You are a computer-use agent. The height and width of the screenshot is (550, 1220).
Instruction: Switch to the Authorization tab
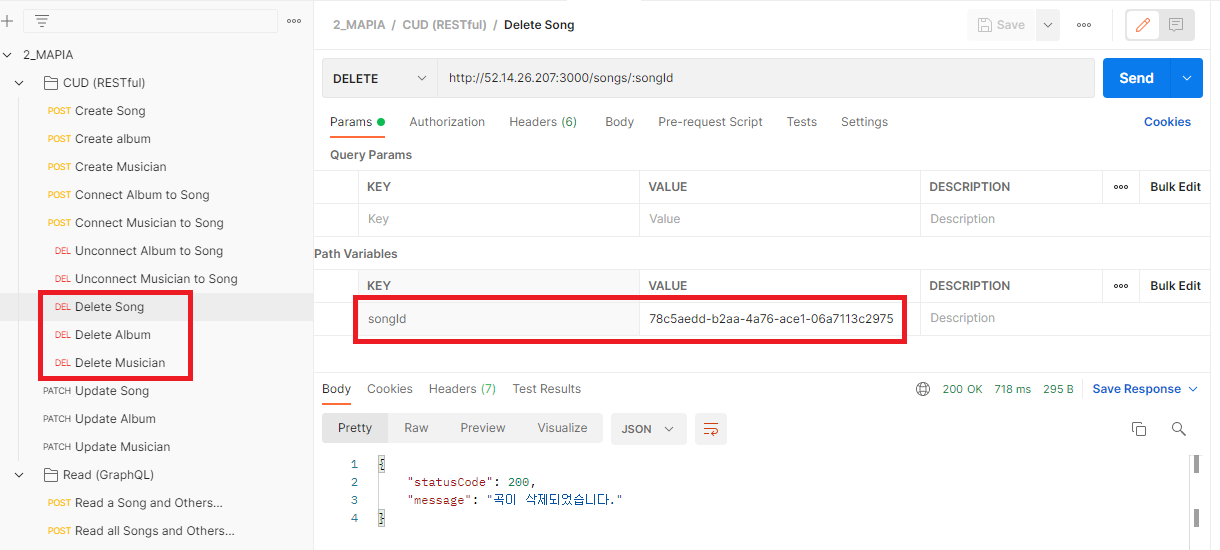point(447,122)
